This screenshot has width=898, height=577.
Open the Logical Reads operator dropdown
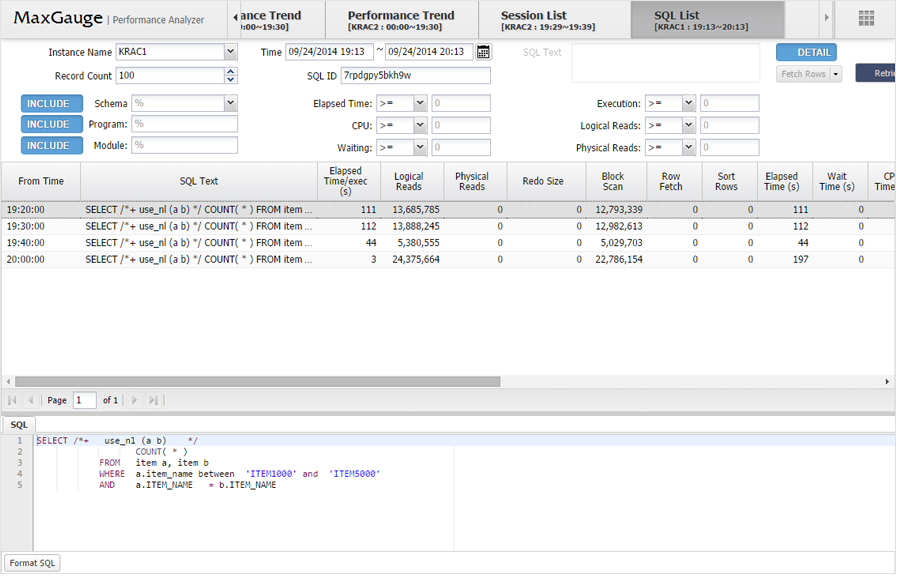688,125
